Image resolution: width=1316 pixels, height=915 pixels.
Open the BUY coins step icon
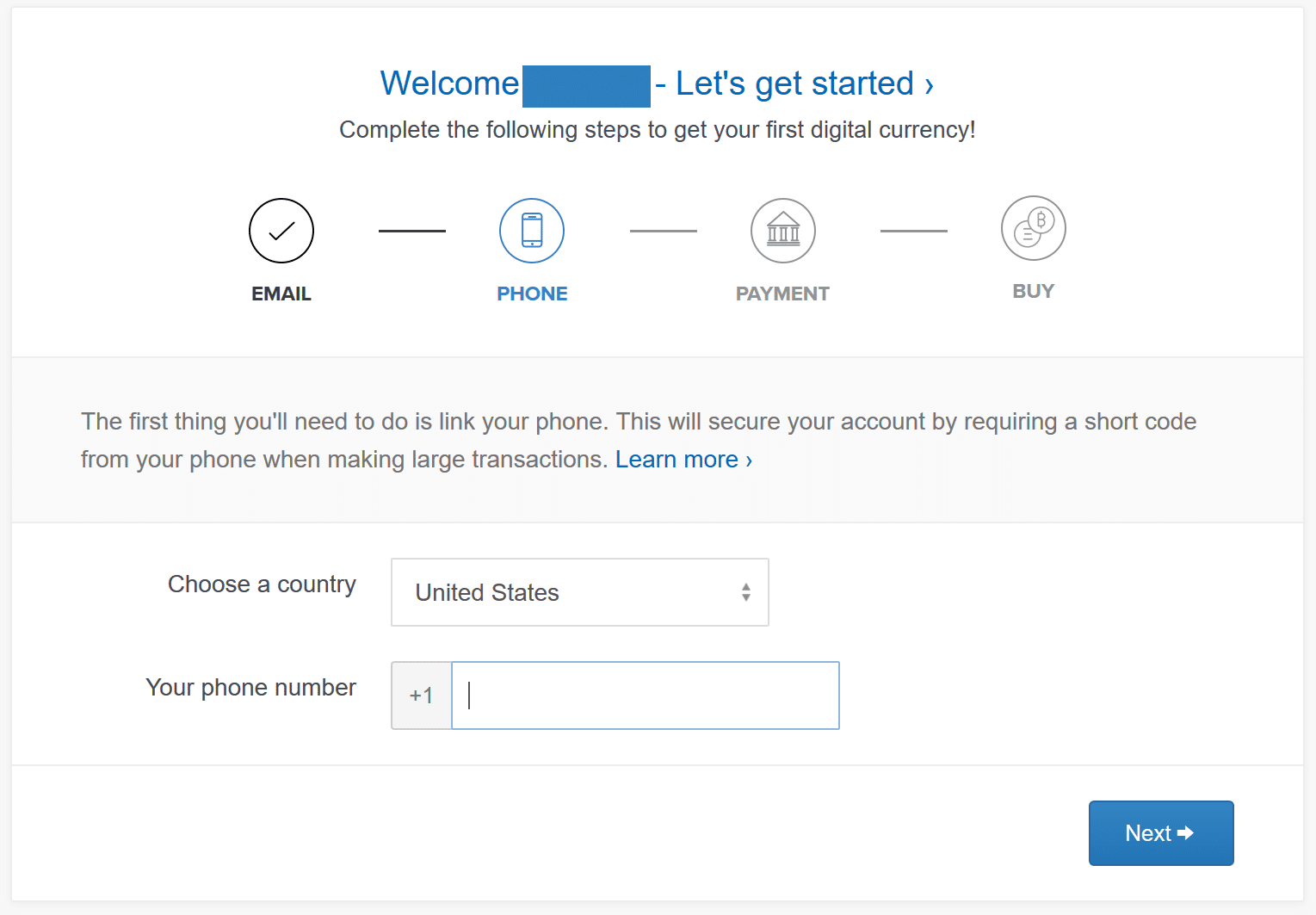(1032, 227)
